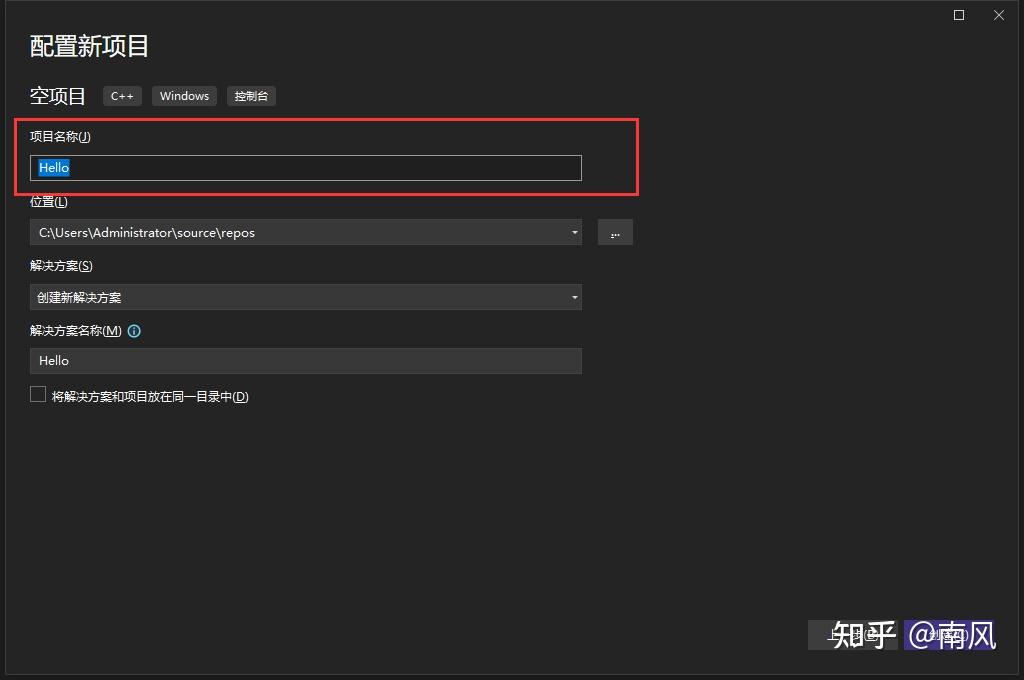The width and height of the screenshot is (1024, 680).
Task: Maximize the configure project window
Action: (959, 15)
